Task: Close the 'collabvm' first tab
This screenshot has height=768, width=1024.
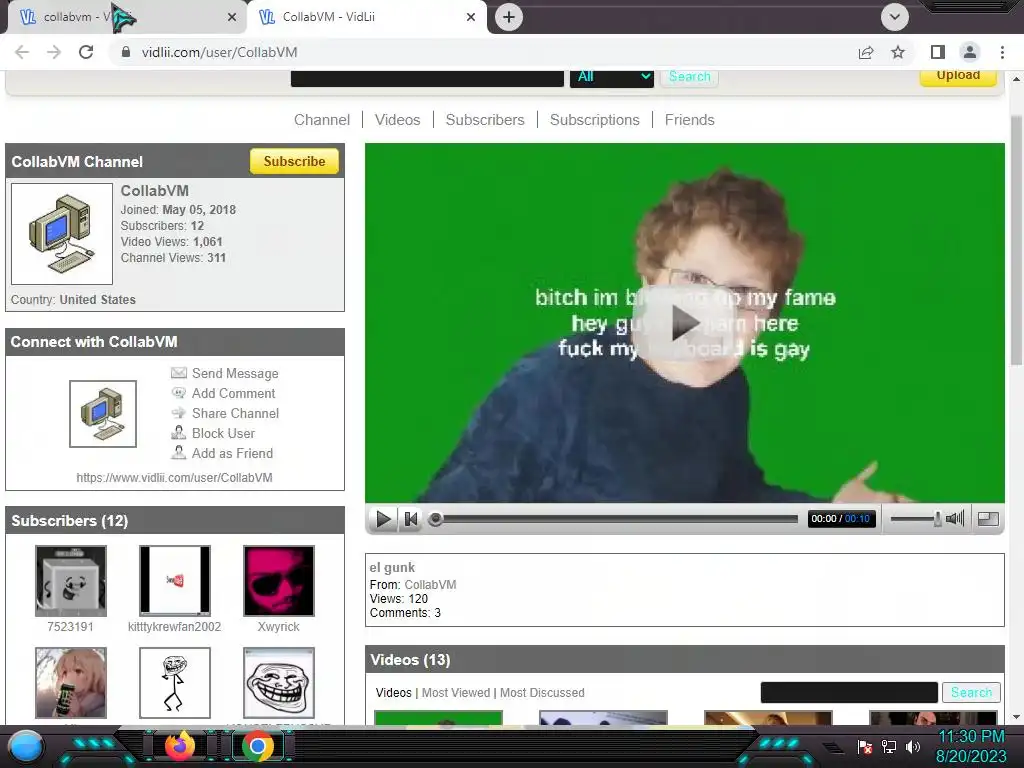Action: point(231,18)
